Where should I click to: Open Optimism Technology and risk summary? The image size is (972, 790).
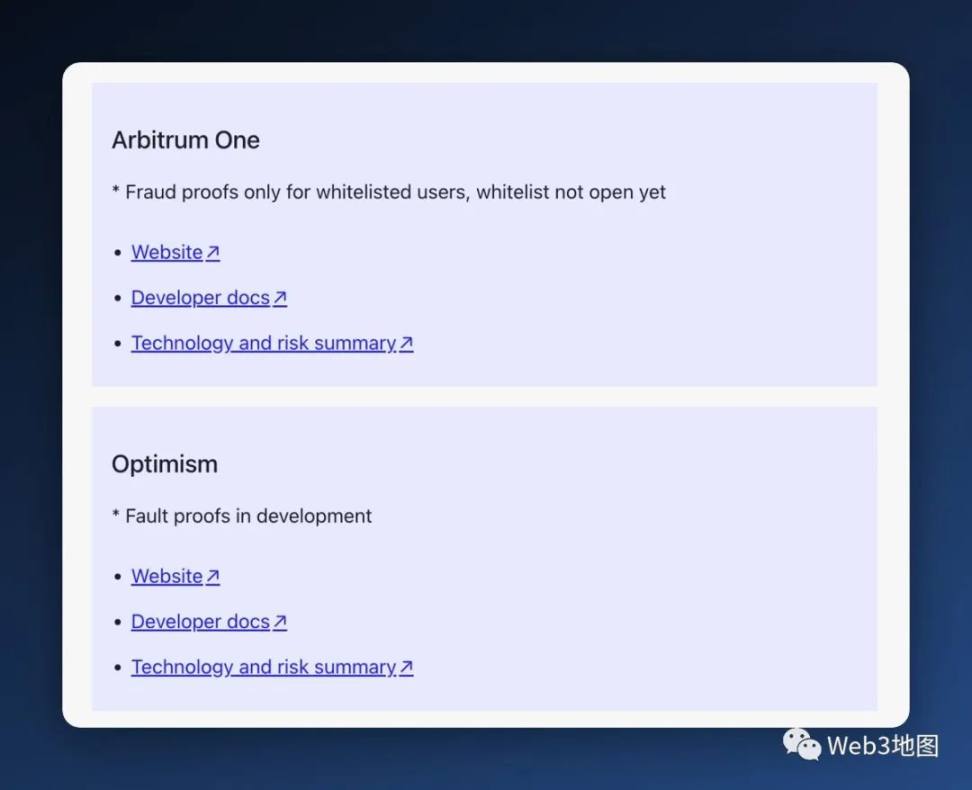click(272, 667)
